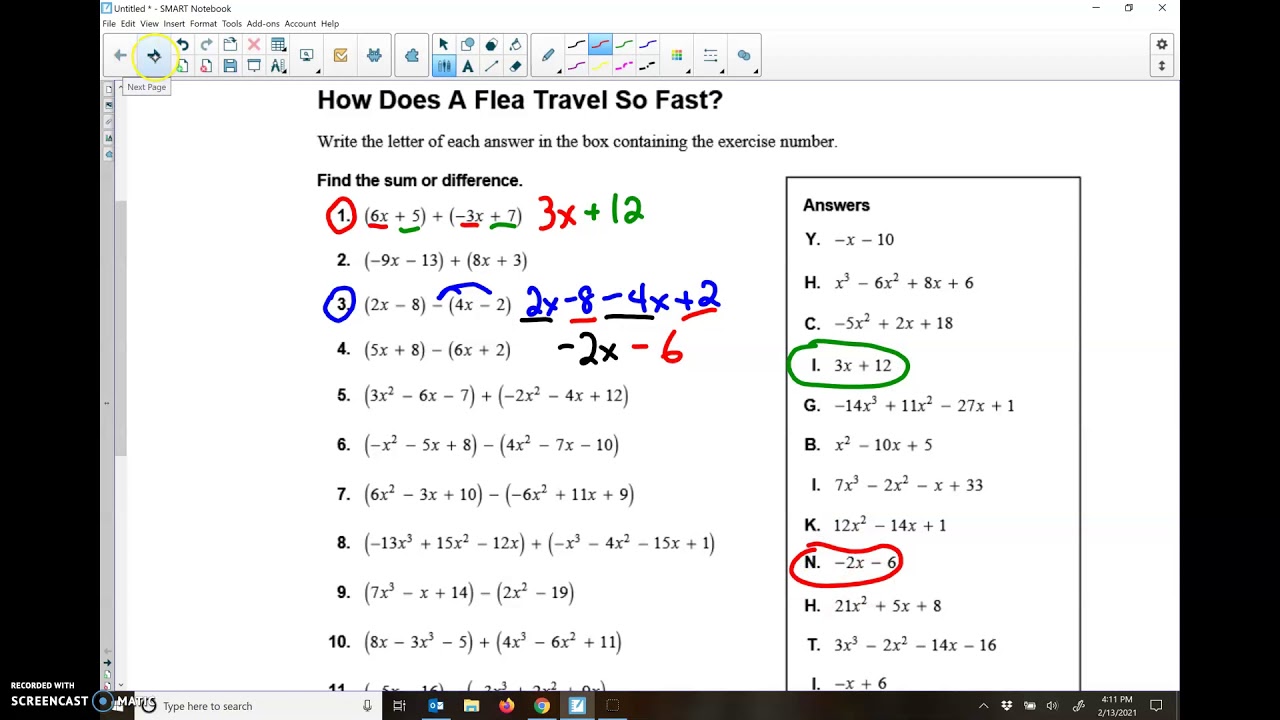The width and height of the screenshot is (1280, 720).
Task: Delete the current page icon
Action: 206,66
